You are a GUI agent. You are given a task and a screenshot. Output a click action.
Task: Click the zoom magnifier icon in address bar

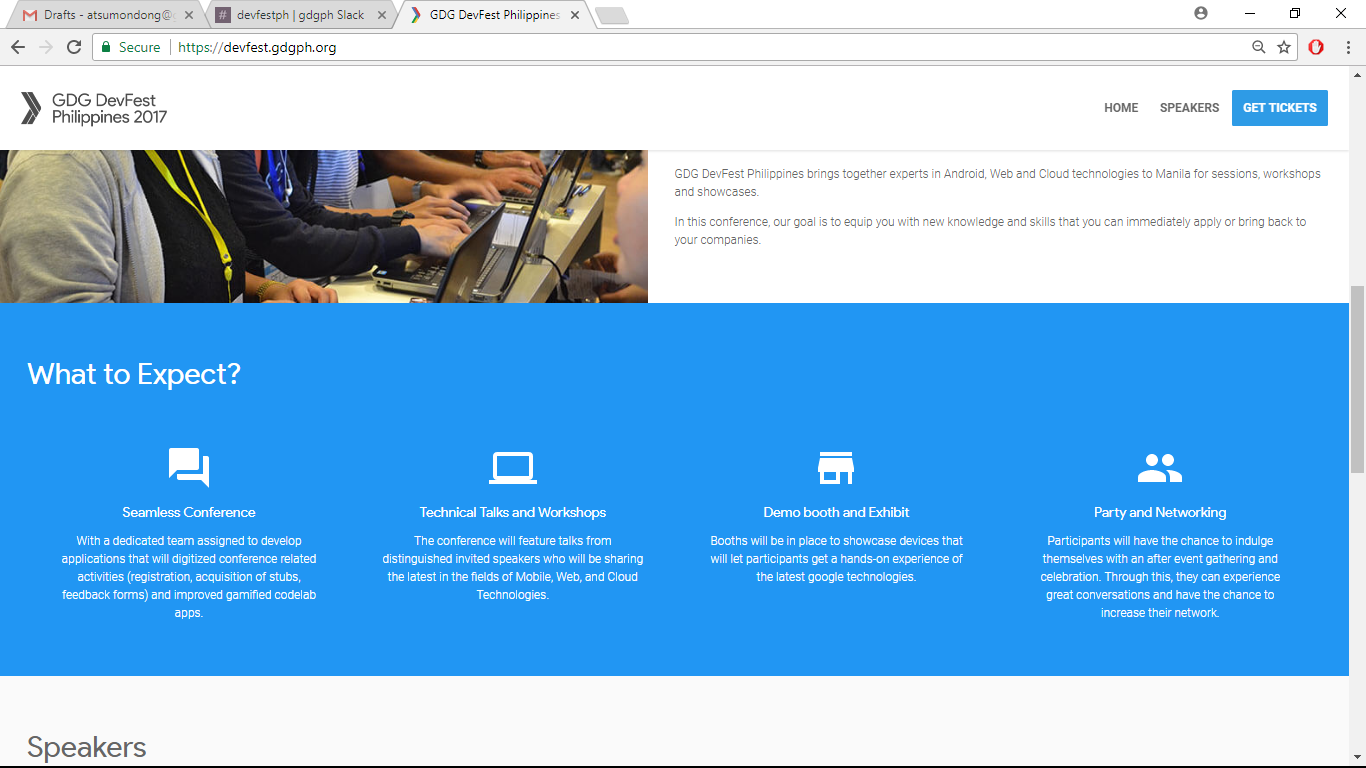click(1259, 47)
